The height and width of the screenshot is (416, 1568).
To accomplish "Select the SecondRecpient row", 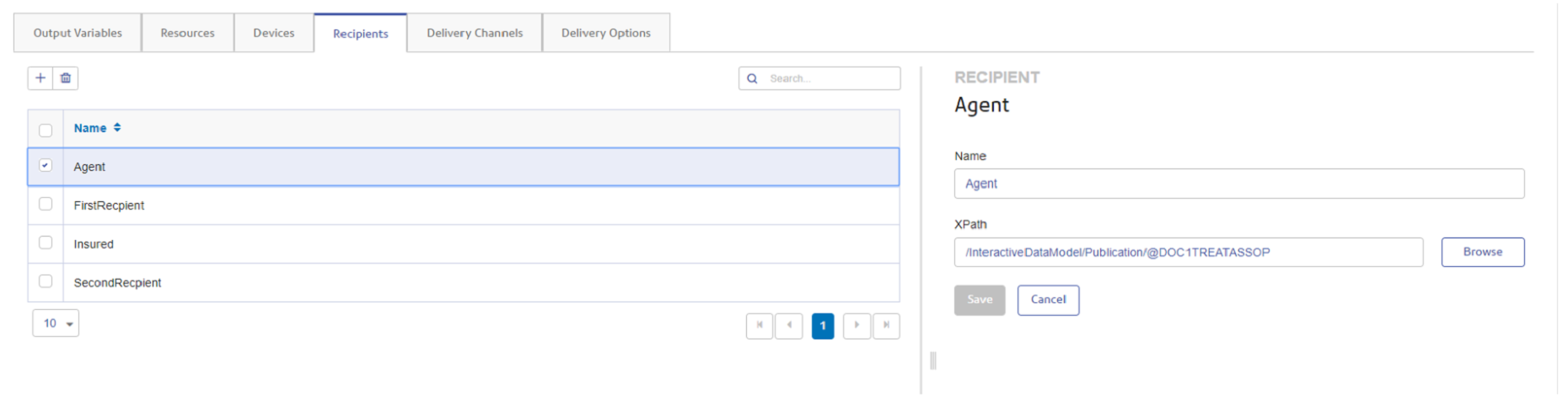I will (x=118, y=283).
